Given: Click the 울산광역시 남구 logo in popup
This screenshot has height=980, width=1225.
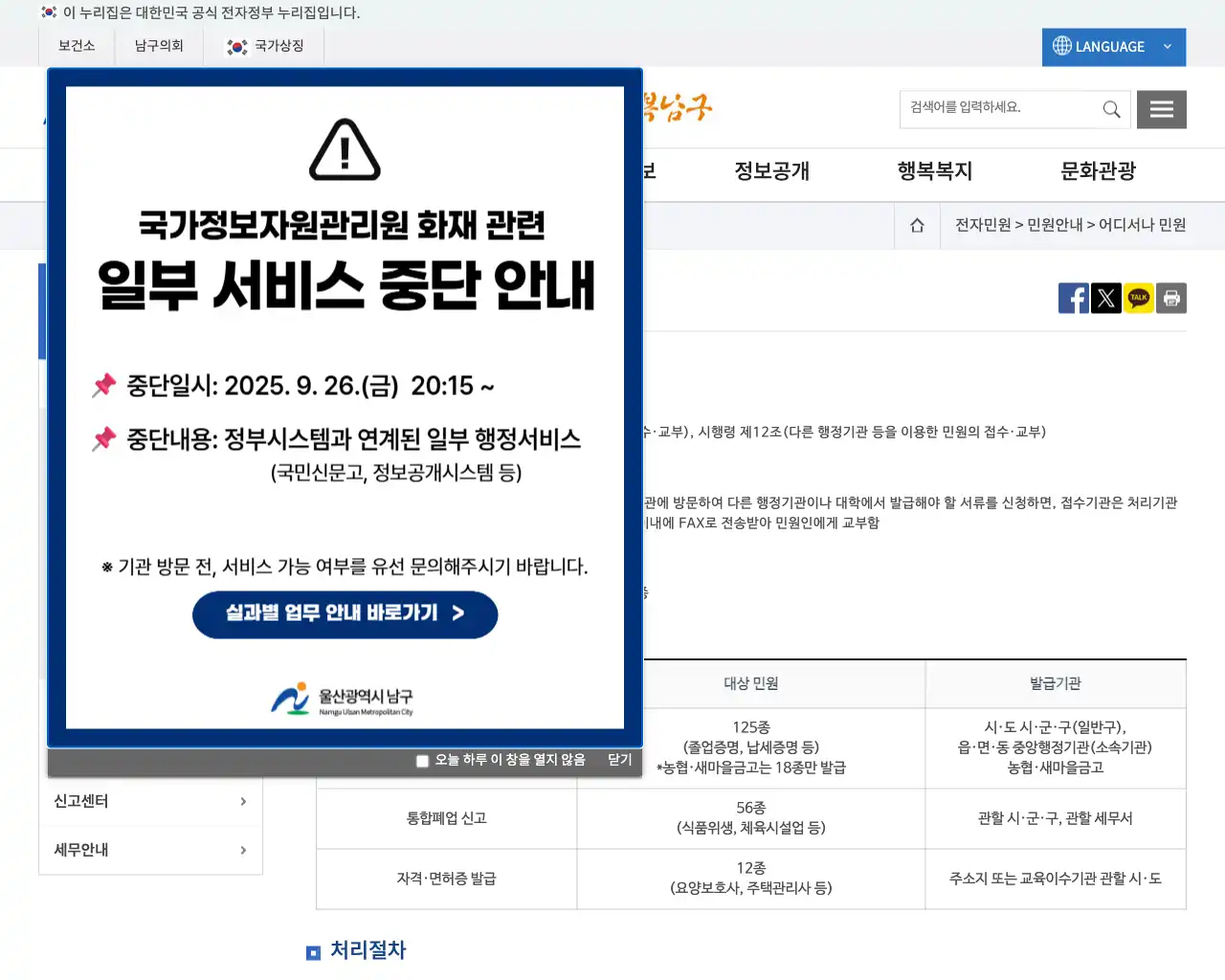Looking at the screenshot, I should pyautogui.click(x=342, y=700).
